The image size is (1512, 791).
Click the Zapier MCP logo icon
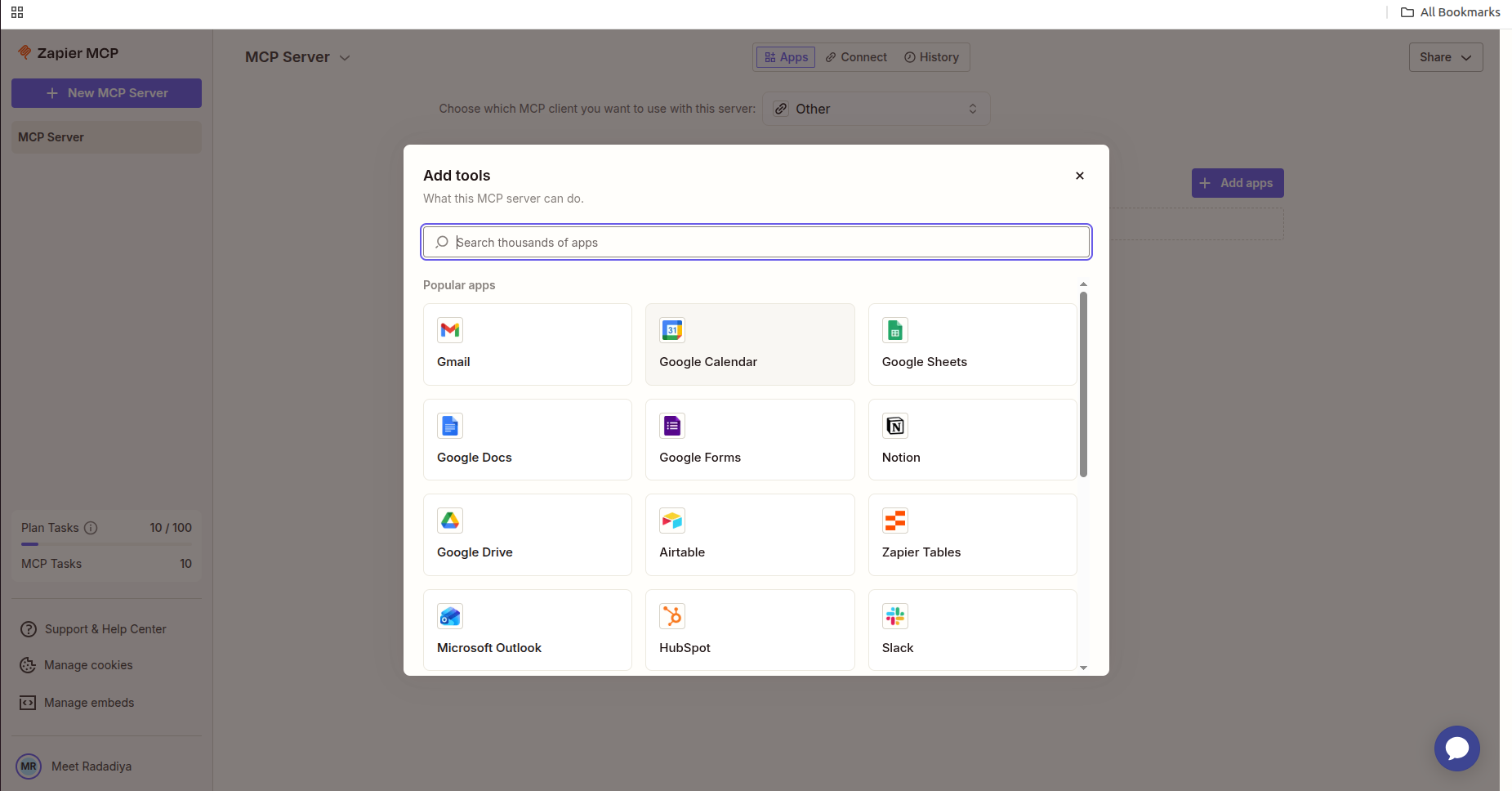(x=25, y=52)
